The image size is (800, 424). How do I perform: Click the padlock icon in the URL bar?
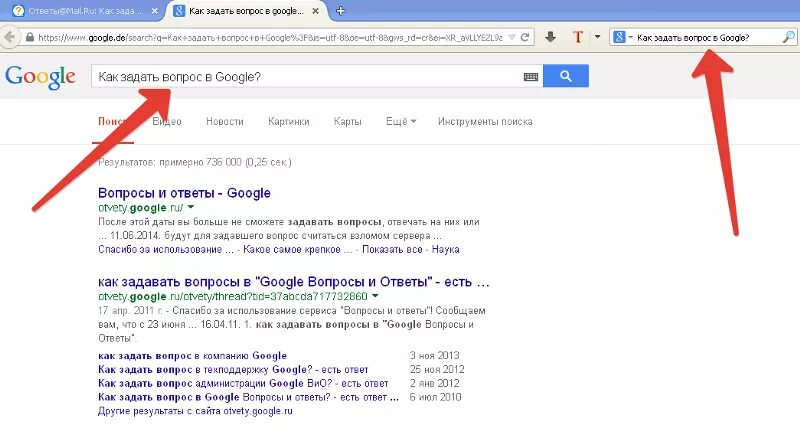click(x=30, y=38)
